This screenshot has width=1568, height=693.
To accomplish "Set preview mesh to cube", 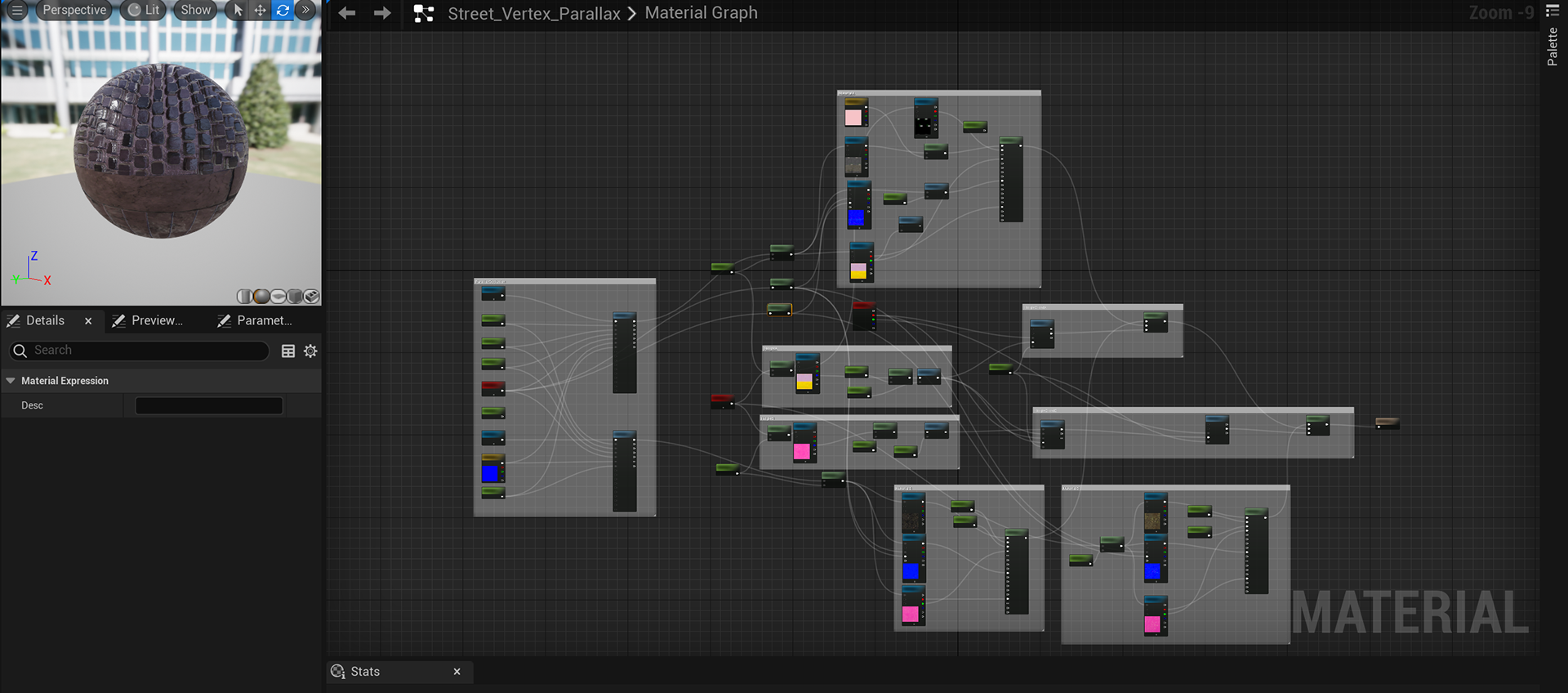I will pyautogui.click(x=295, y=296).
